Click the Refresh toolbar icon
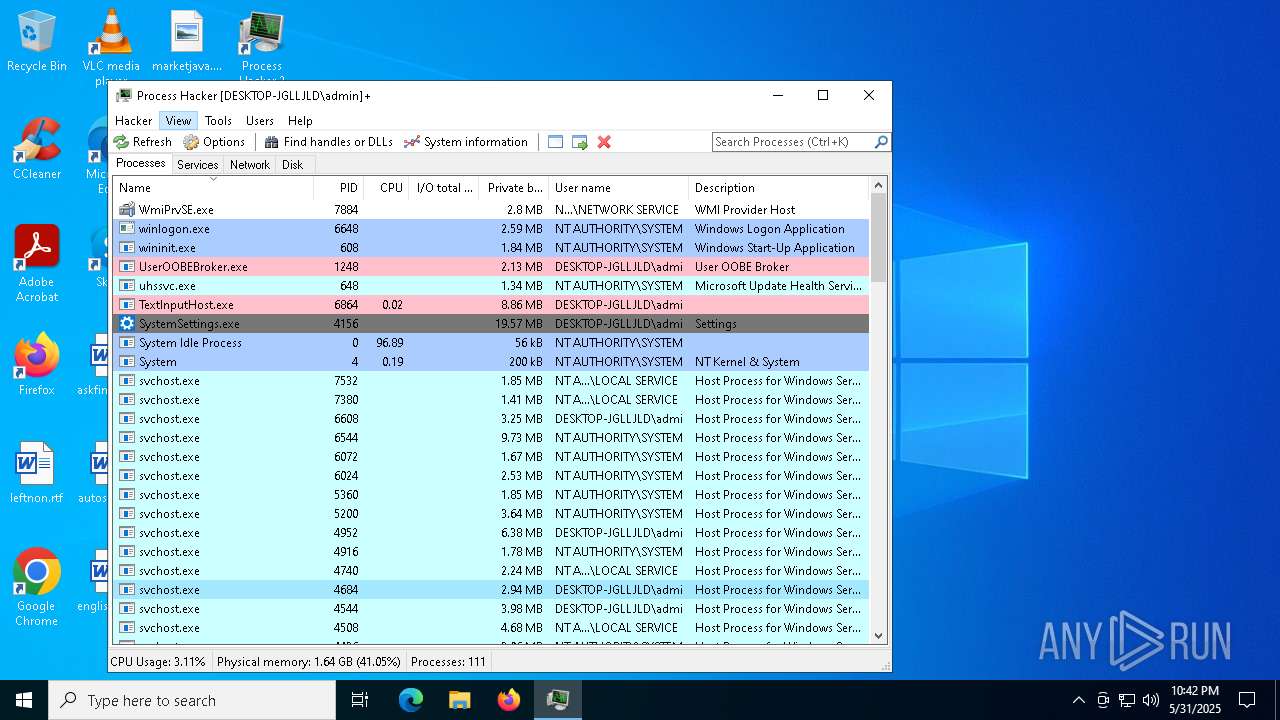 [x=121, y=142]
